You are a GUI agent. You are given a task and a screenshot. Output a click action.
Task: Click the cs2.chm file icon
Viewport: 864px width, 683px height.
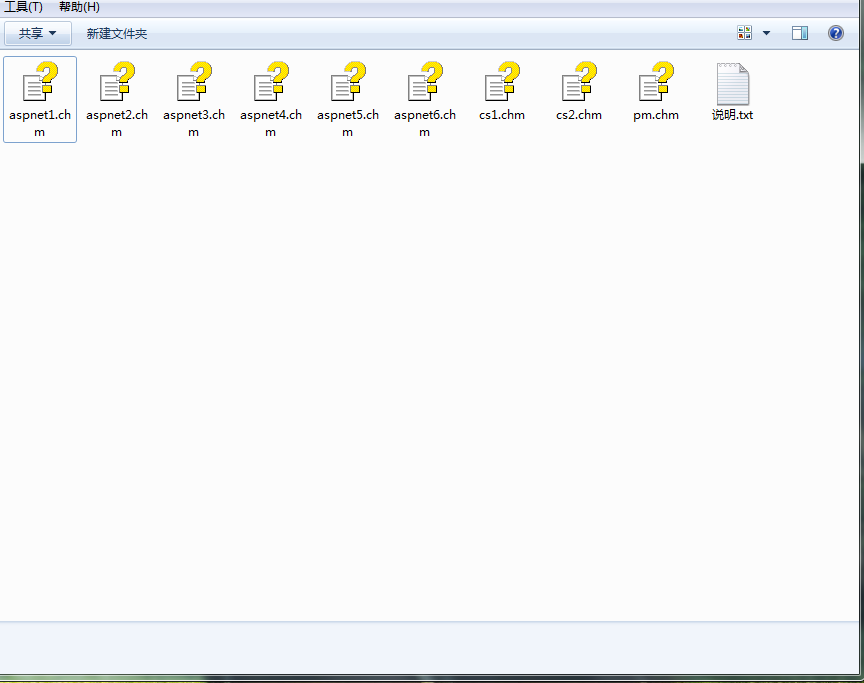579,83
